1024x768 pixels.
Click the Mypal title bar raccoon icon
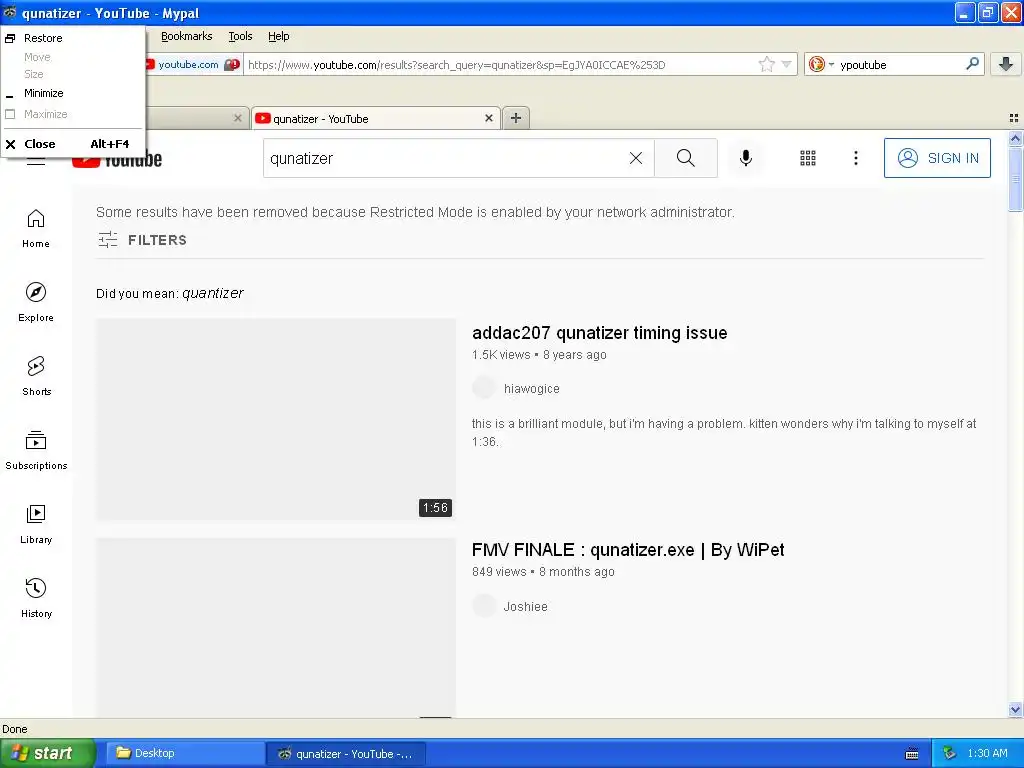[10, 12]
